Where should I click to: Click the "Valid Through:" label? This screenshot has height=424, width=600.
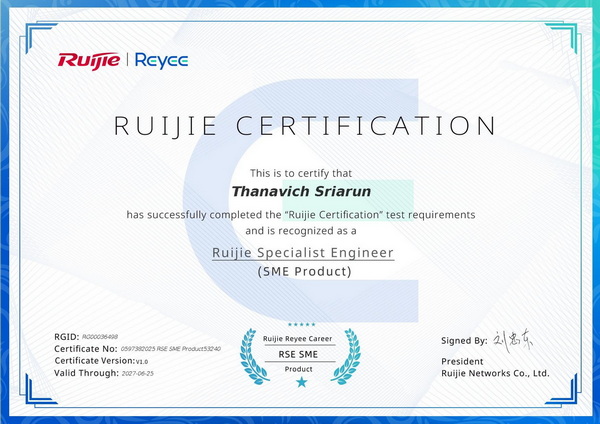click(86, 373)
